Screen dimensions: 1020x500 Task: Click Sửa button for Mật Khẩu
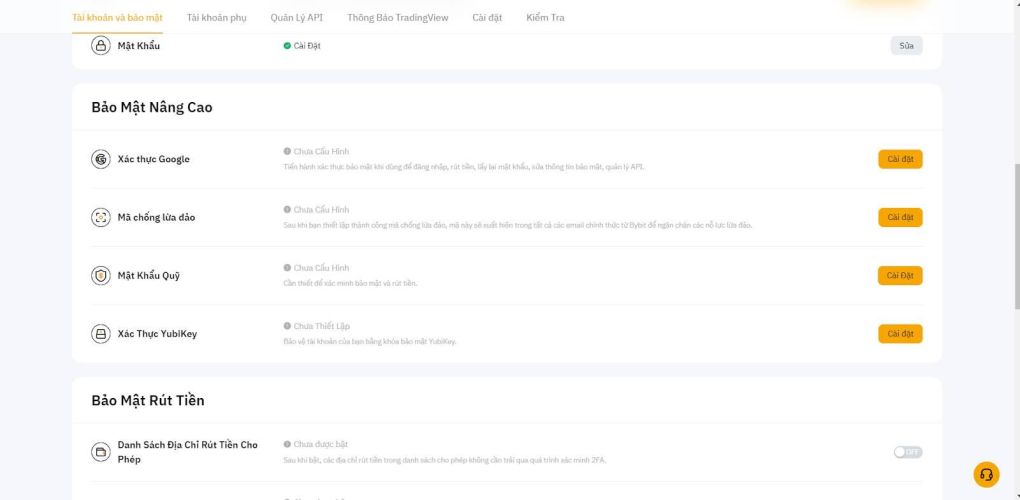tap(906, 46)
